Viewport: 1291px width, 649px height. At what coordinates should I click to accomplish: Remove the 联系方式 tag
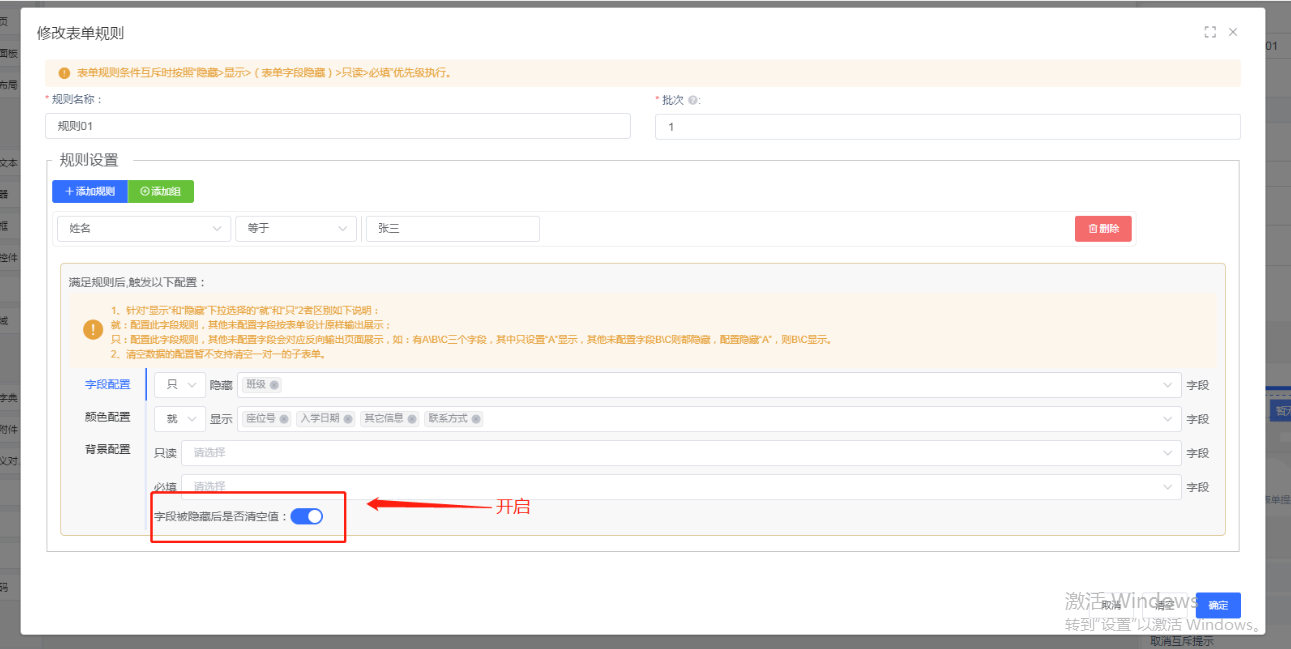(x=476, y=419)
